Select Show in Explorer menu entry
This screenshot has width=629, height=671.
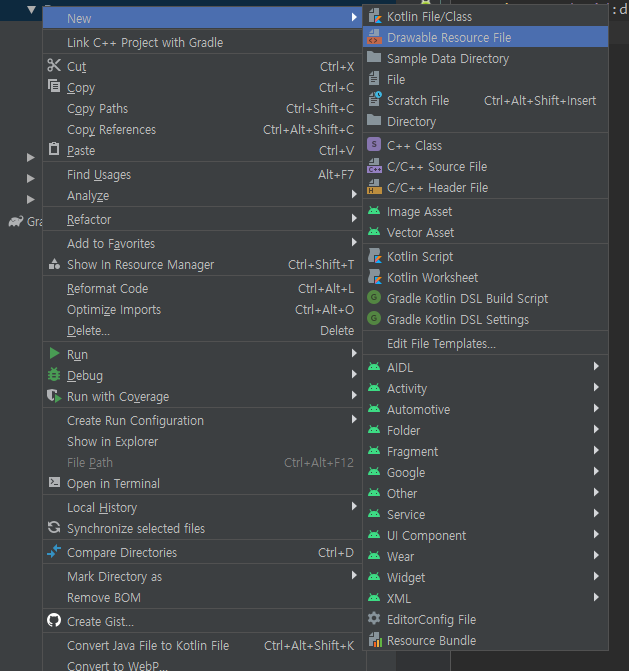(x=202, y=441)
